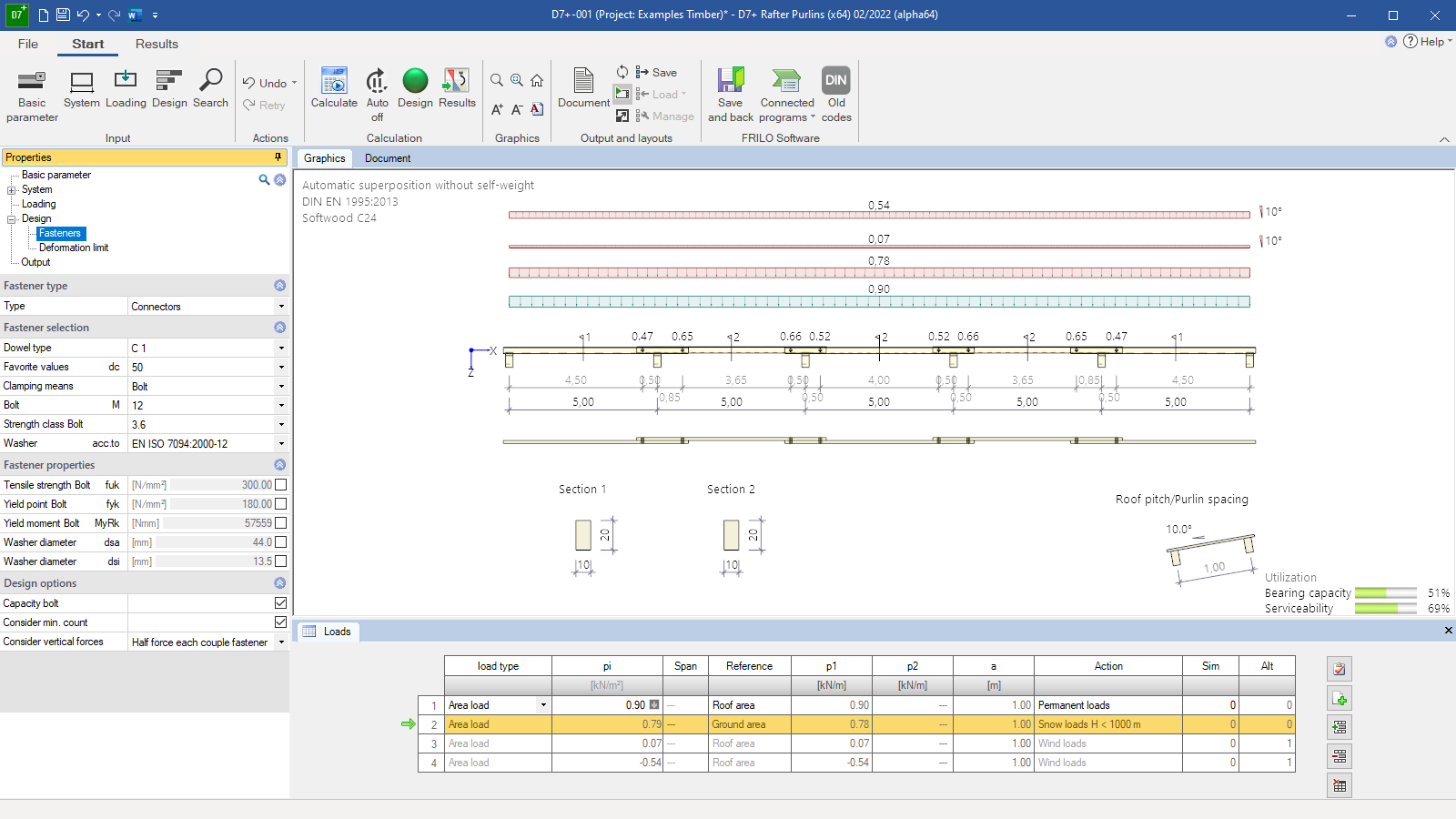Open the Dowel type C 1 dropdown
Screen dimensions: 1456x819
click(281, 348)
